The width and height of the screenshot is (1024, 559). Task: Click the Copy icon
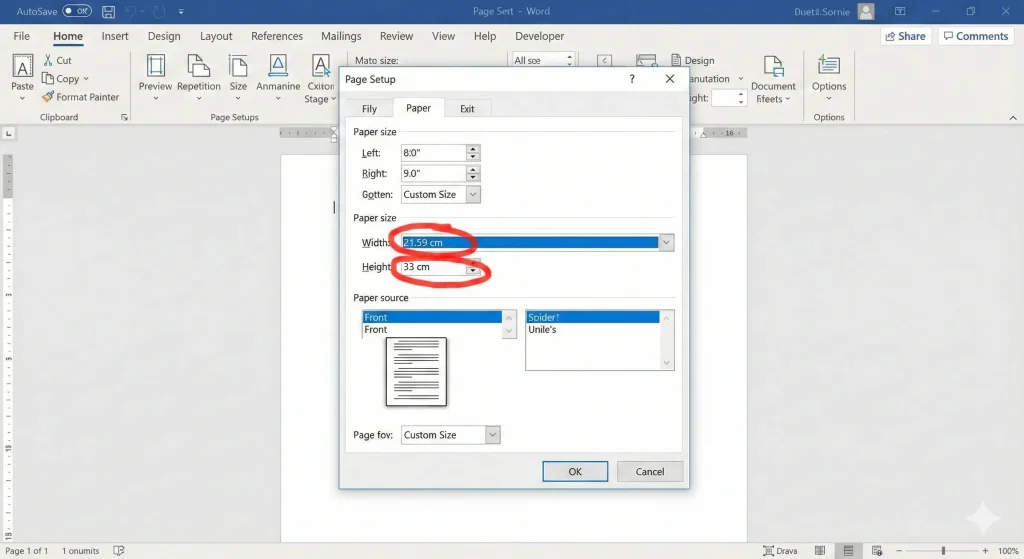tap(48, 78)
